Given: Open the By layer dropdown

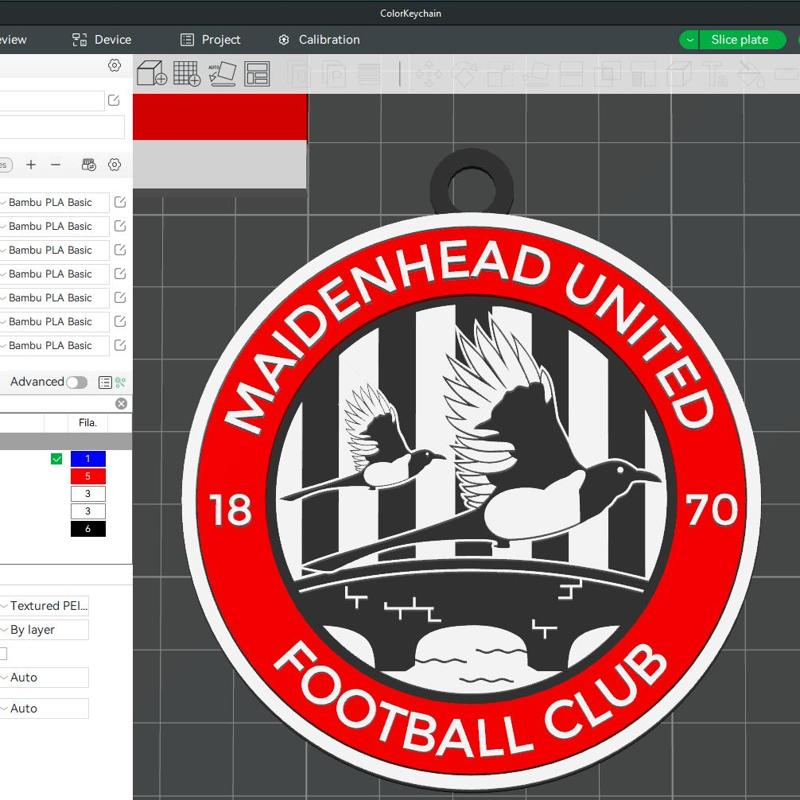Looking at the screenshot, I should 45,629.
